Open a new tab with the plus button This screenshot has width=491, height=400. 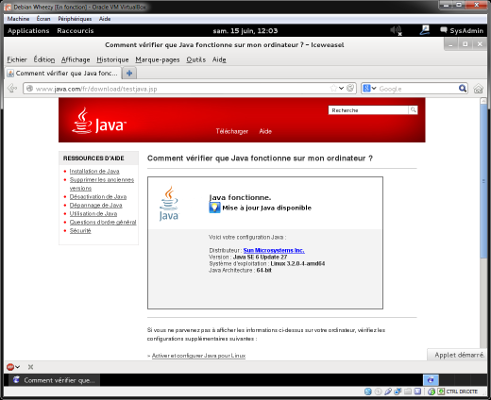129,73
